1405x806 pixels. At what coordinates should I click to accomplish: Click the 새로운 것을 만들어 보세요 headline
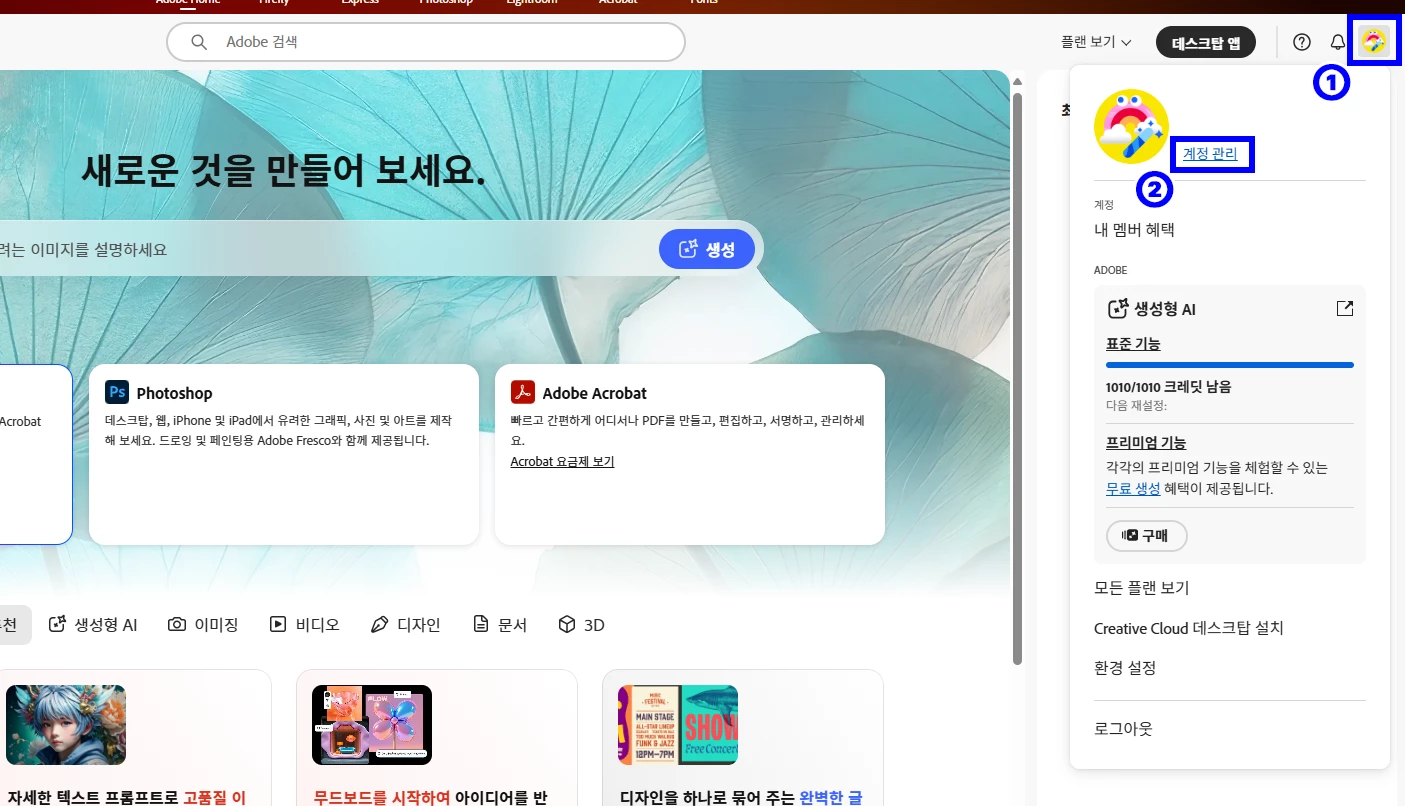(x=283, y=172)
